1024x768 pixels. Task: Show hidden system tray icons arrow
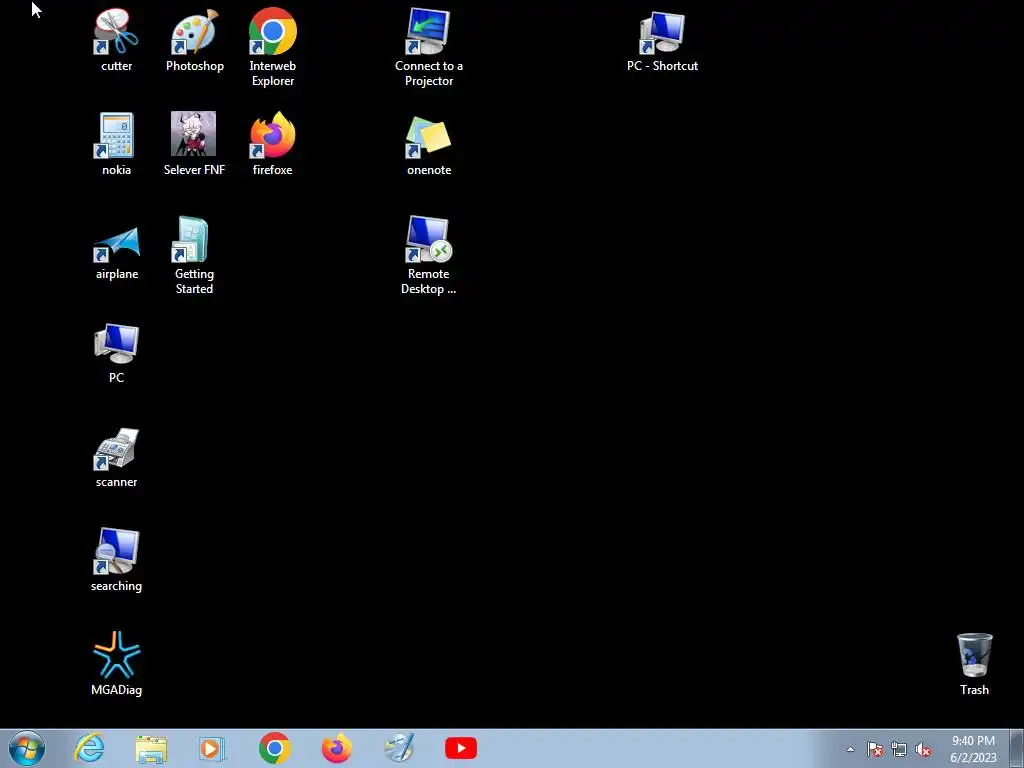[850, 749]
